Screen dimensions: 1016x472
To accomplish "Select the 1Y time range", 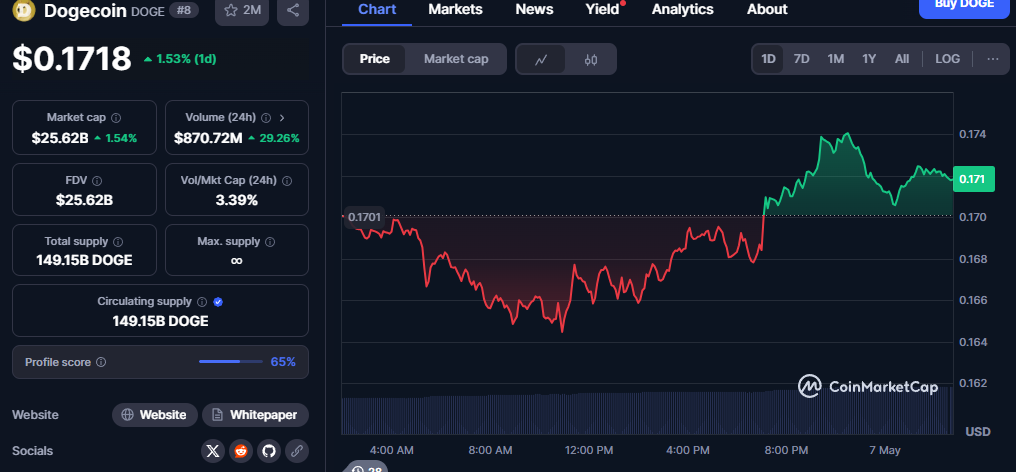I will coord(869,59).
